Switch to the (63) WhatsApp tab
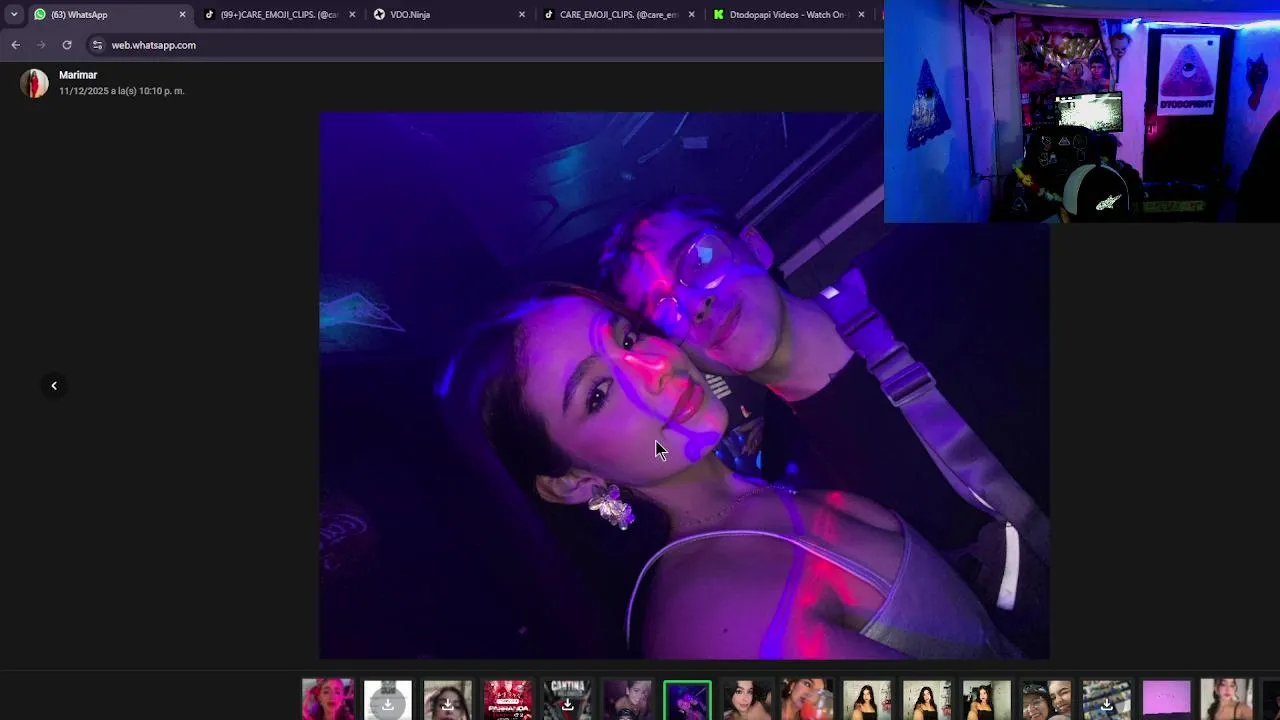Viewport: 1280px width, 720px height. pyautogui.click(x=110, y=15)
